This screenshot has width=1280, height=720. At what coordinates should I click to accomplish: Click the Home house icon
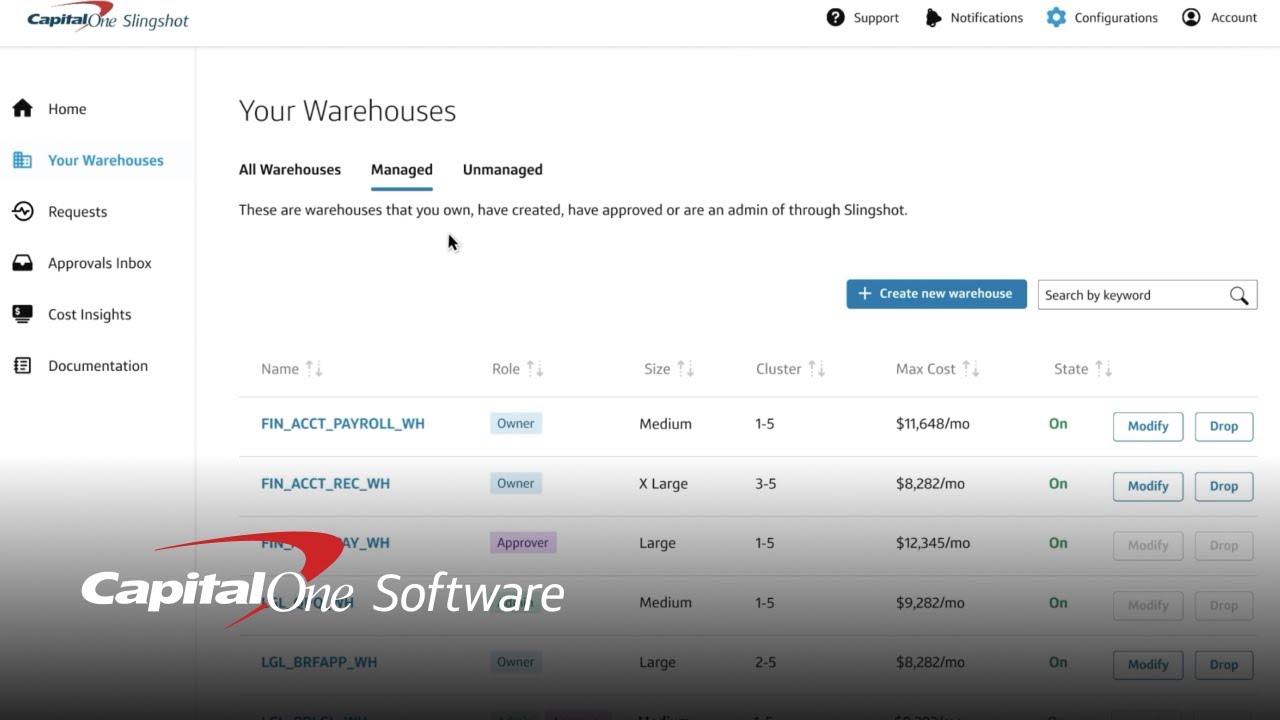22,109
